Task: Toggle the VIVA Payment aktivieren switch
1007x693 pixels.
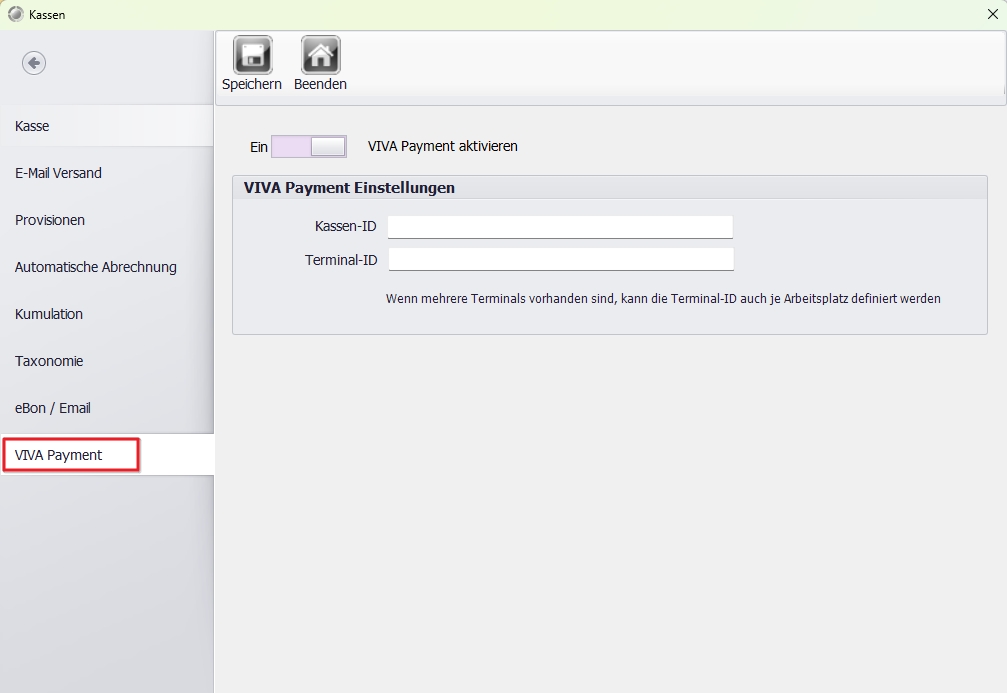Action: click(x=309, y=147)
